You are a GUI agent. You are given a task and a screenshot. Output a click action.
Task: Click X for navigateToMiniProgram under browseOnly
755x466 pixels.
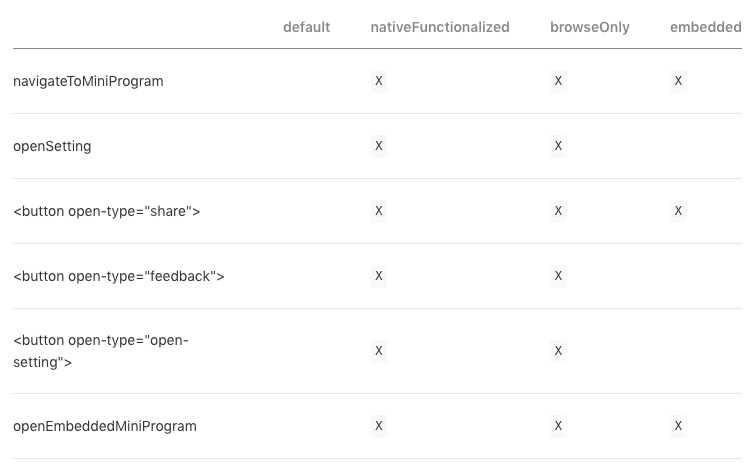point(558,81)
